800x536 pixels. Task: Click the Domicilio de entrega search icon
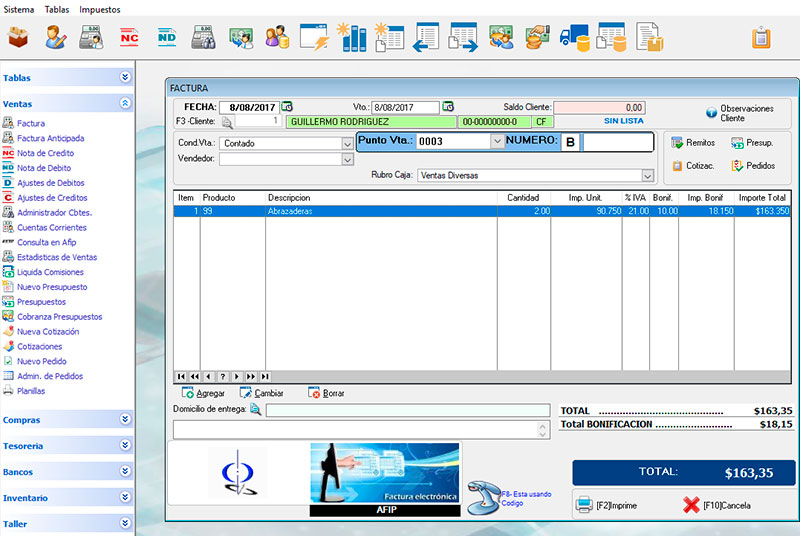coord(255,409)
